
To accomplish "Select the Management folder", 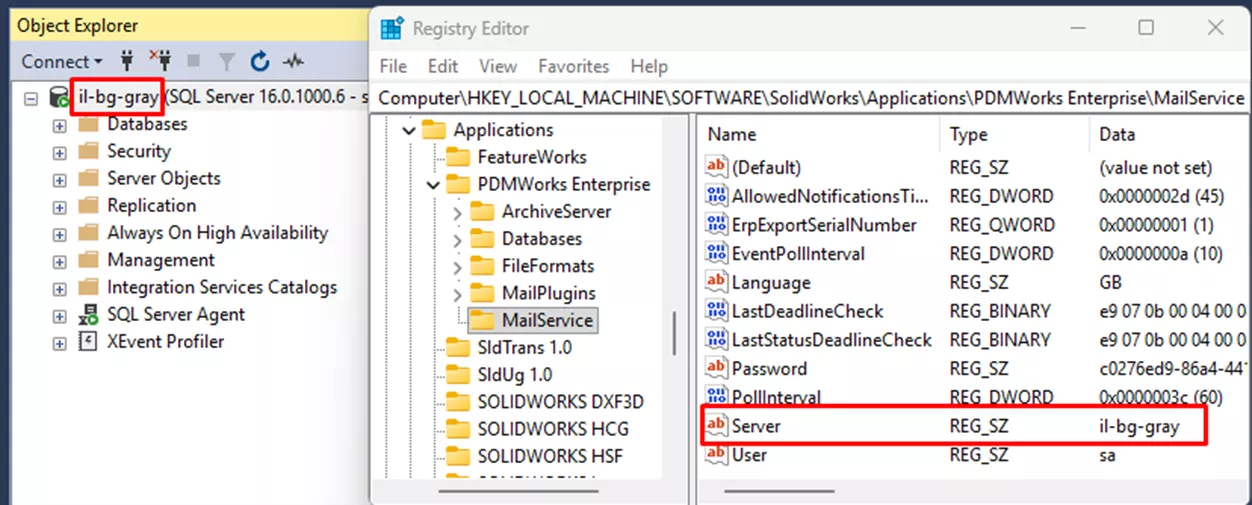I will point(161,259).
